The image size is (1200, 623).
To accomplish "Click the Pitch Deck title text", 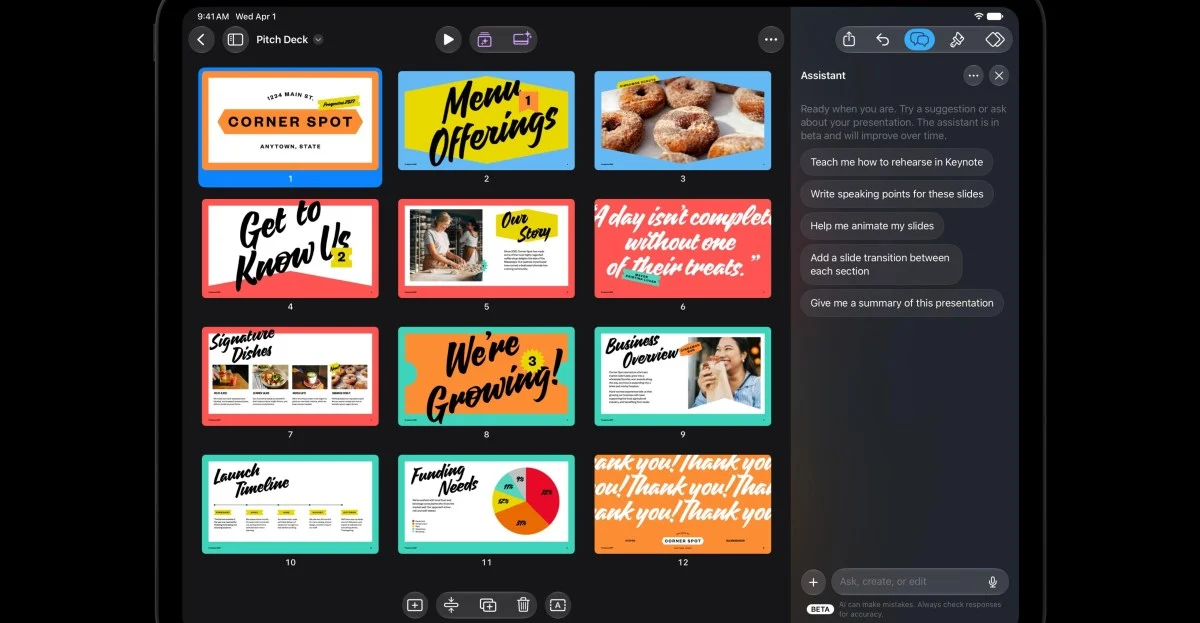I will [x=282, y=40].
